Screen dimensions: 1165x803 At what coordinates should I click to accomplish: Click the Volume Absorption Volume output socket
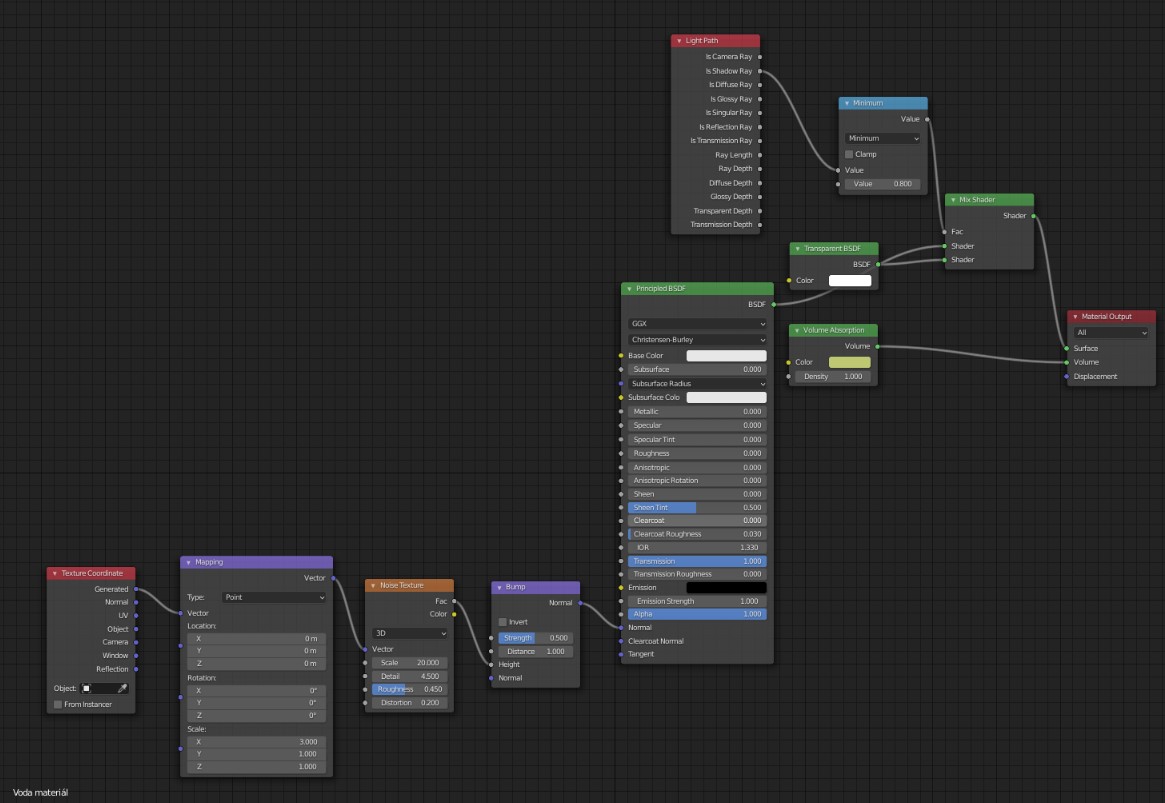pos(877,346)
